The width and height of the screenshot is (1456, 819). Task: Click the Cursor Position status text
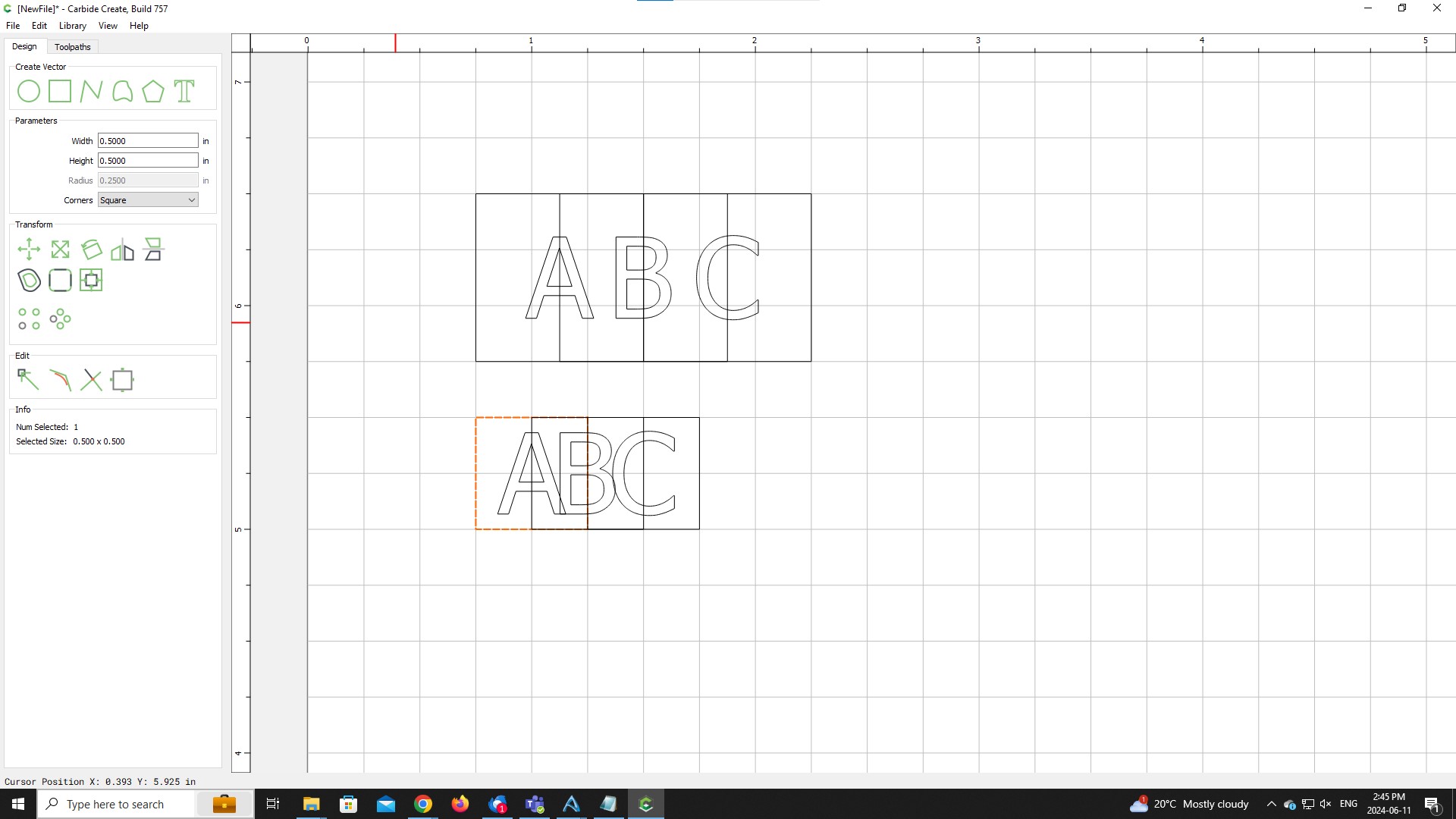click(x=100, y=782)
